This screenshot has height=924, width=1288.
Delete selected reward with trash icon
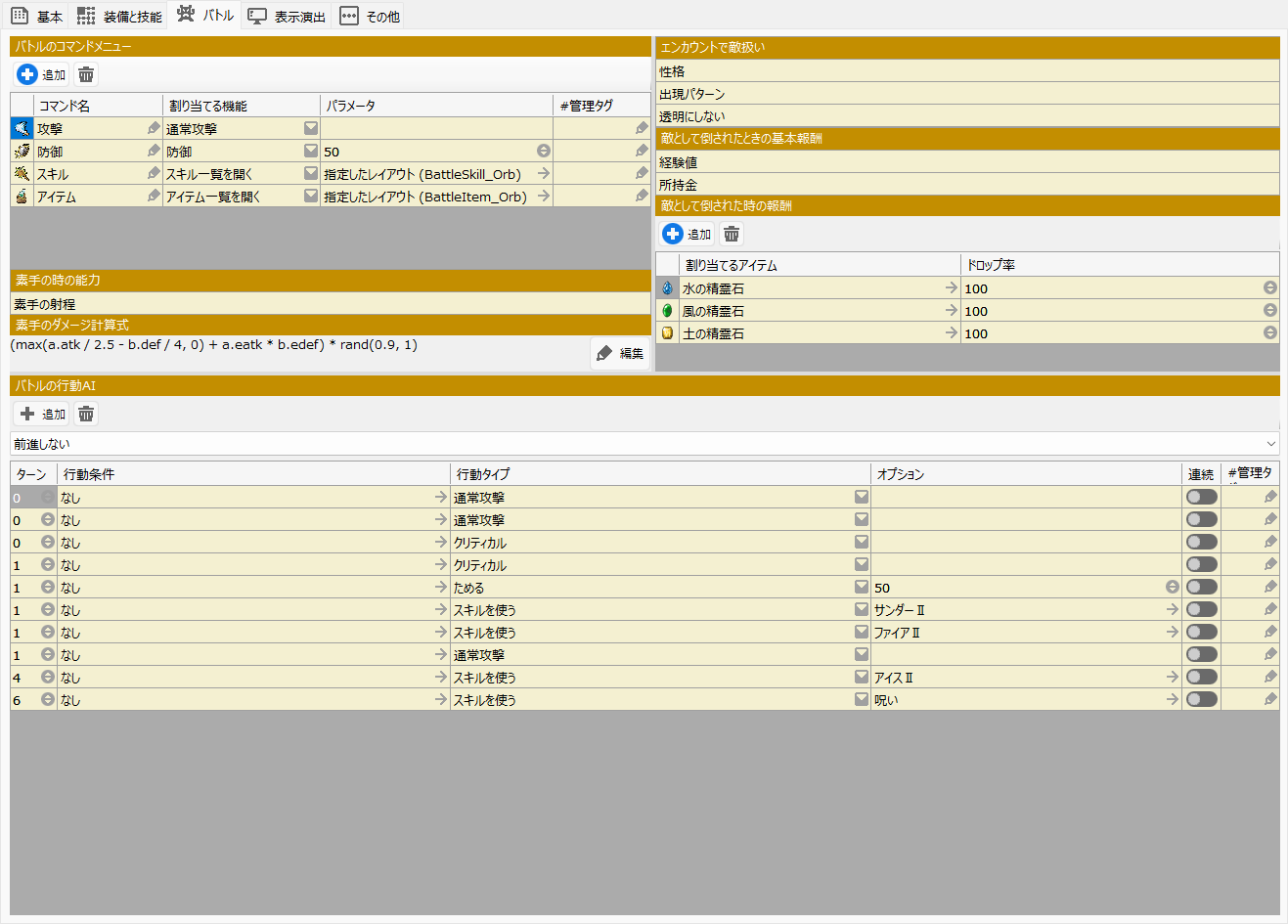click(732, 234)
